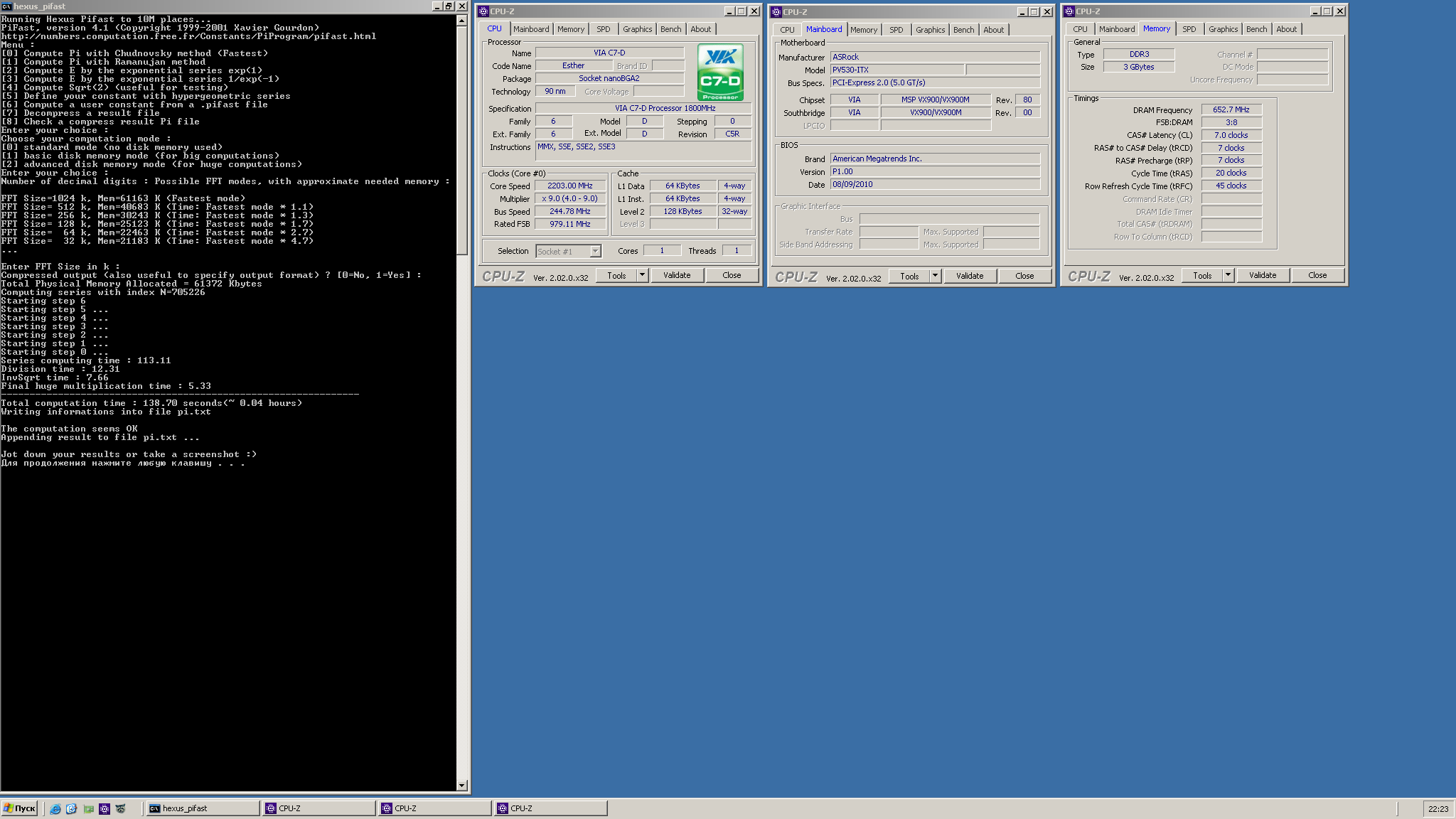Click the BIOS date 08/09/2010

pyautogui.click(x=935, y=184)
